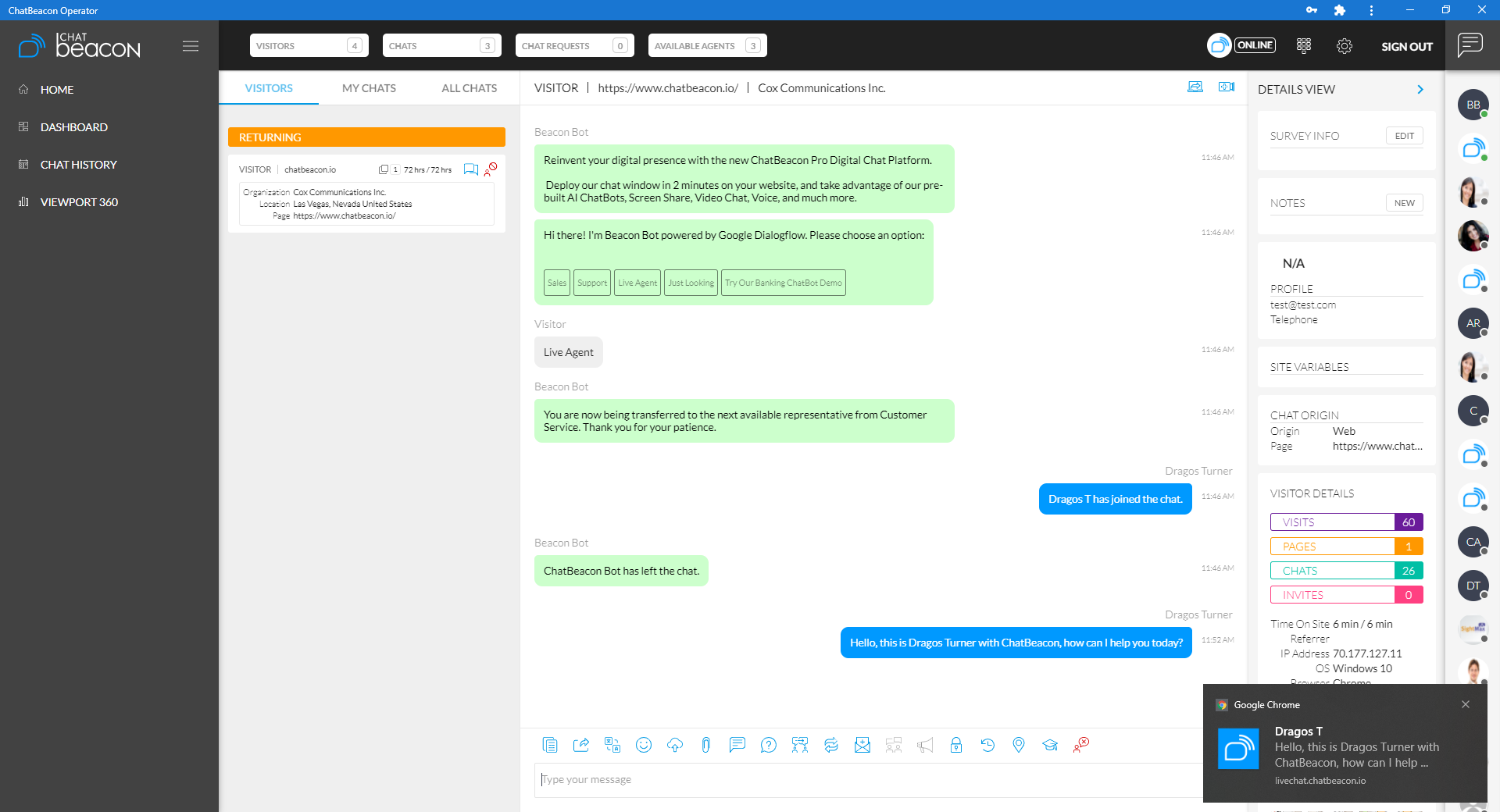
Task: Click the teal CHATS stat bar in Visitor Details
Action: tap(1347, 571)
